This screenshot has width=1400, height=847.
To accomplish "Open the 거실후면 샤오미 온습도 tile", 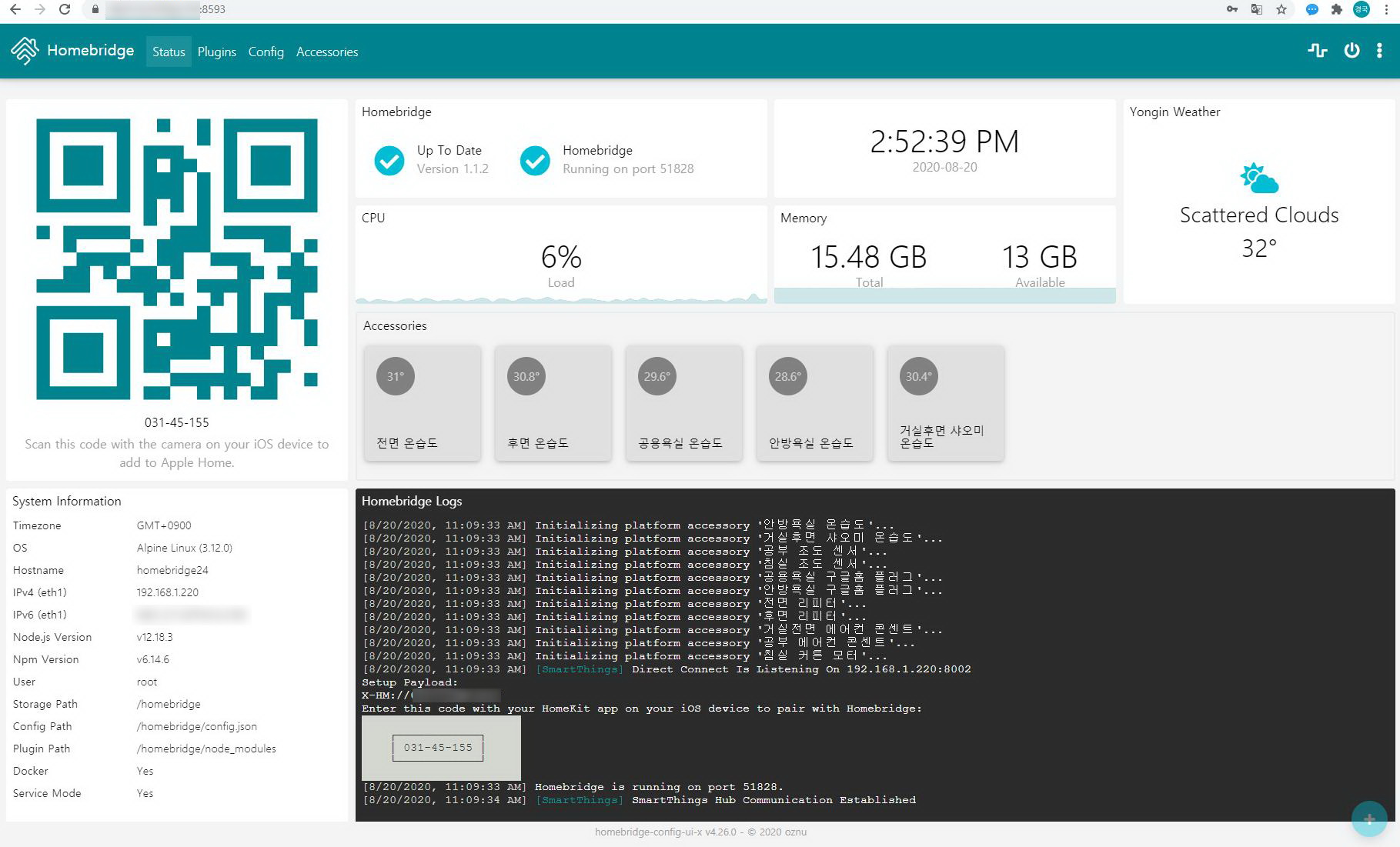I will point(946,403).
